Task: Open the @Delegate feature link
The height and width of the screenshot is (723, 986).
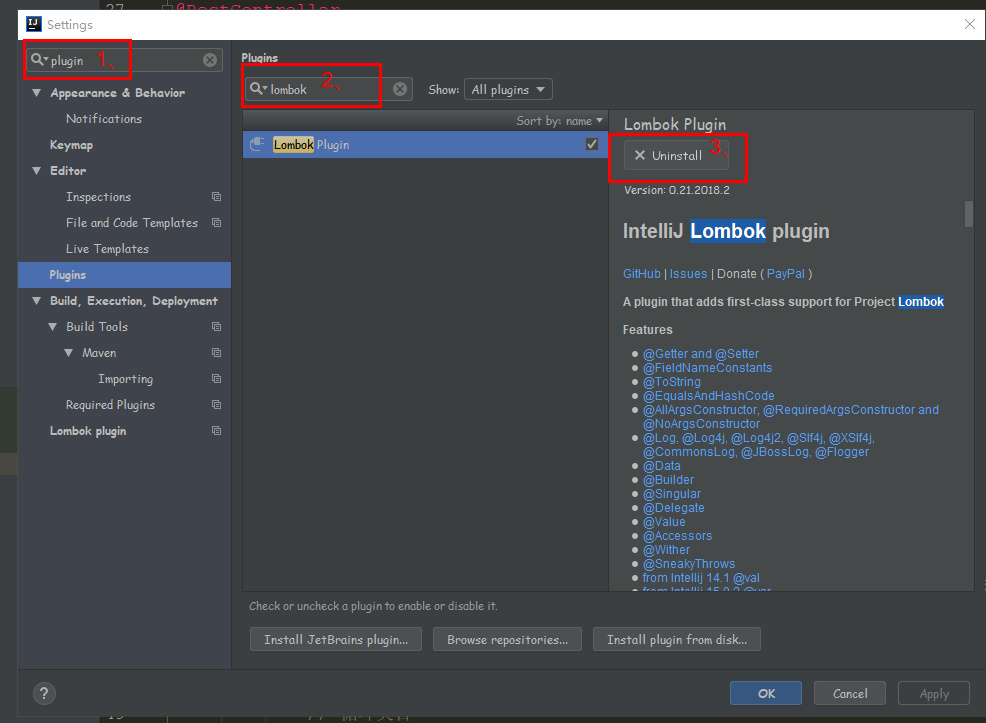Action: [x=673, y=508]
